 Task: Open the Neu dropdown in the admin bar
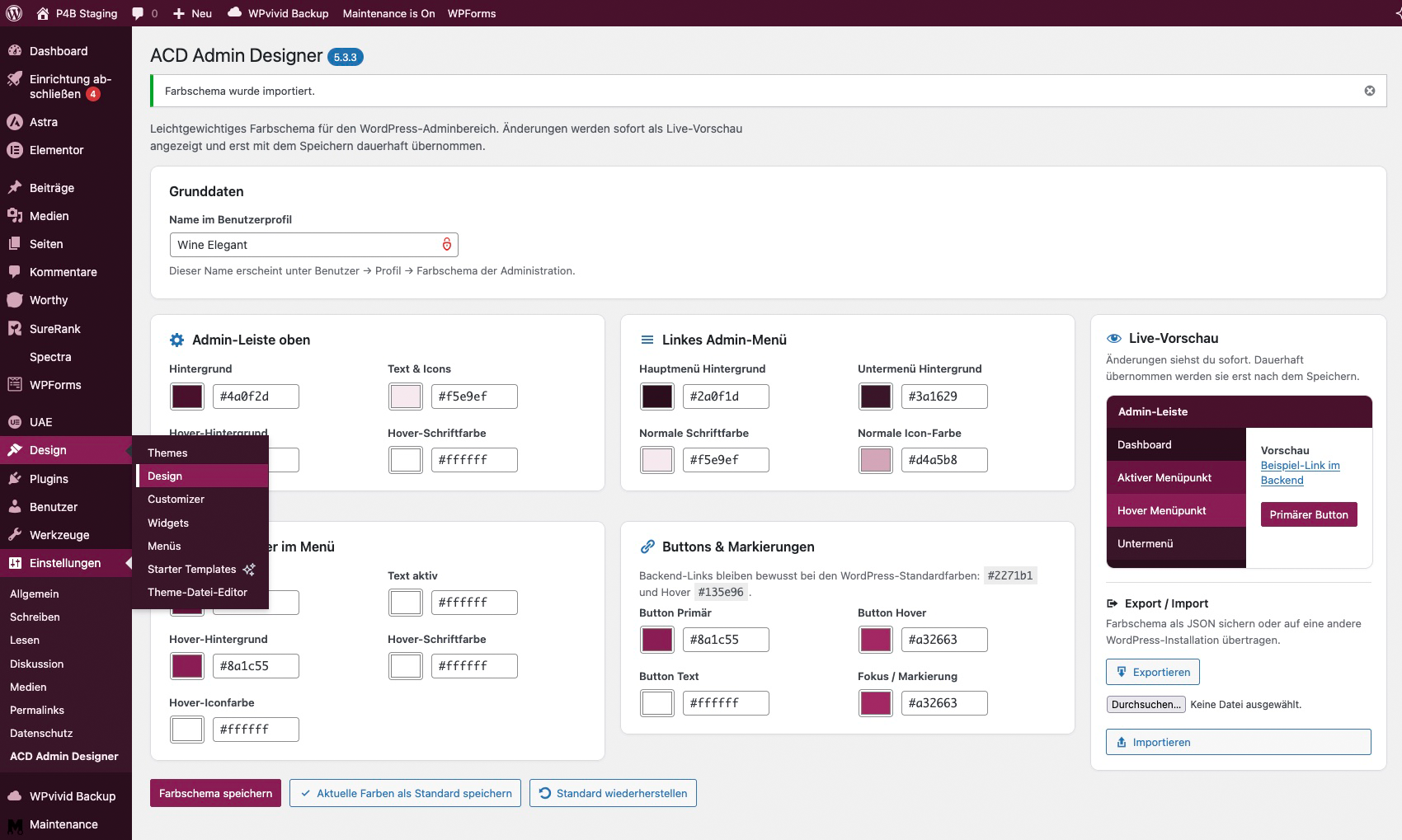click(192, 13)
